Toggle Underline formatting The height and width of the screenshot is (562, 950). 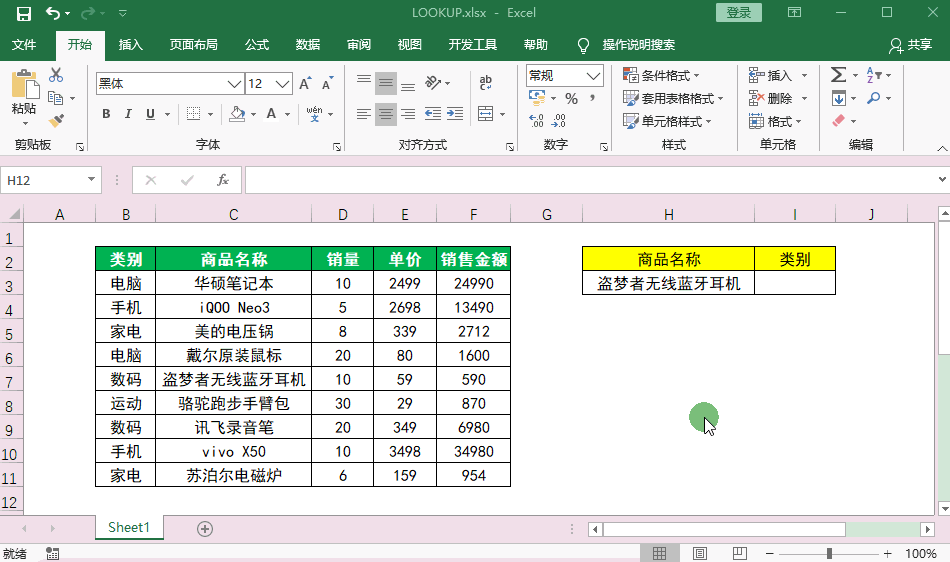(150, 113)
